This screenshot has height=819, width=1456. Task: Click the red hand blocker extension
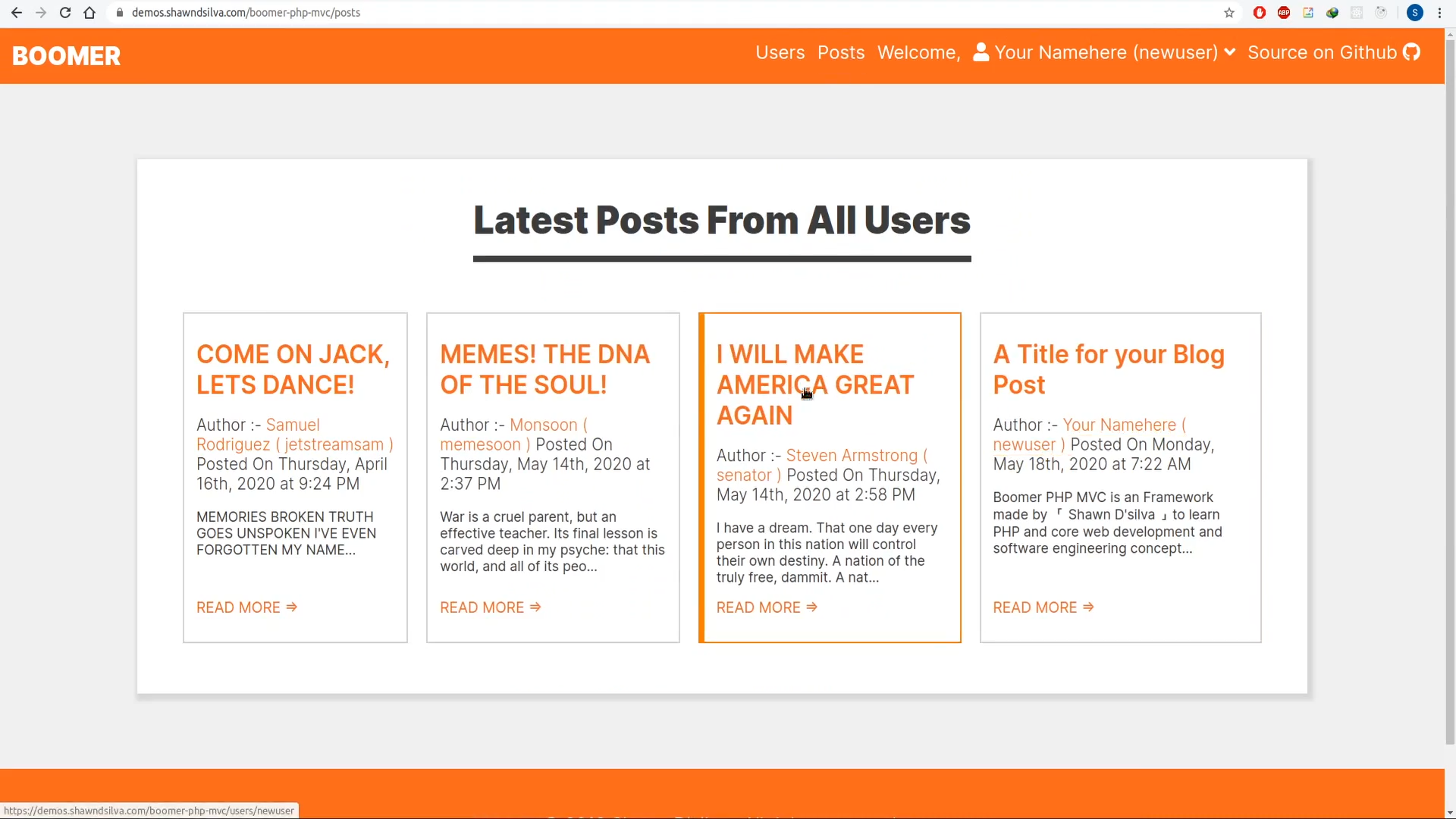click(x=1260, y=13)
